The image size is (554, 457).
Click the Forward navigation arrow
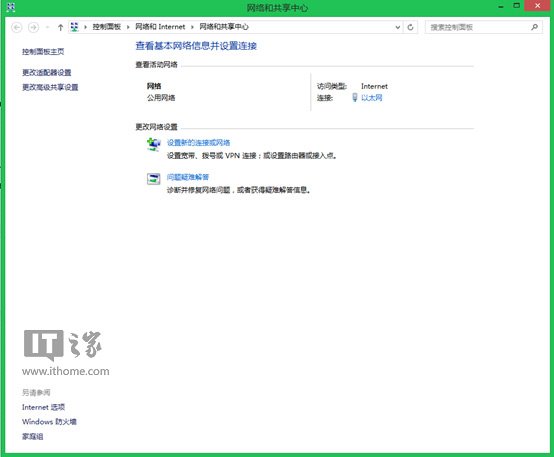click(x=34, y=27)
